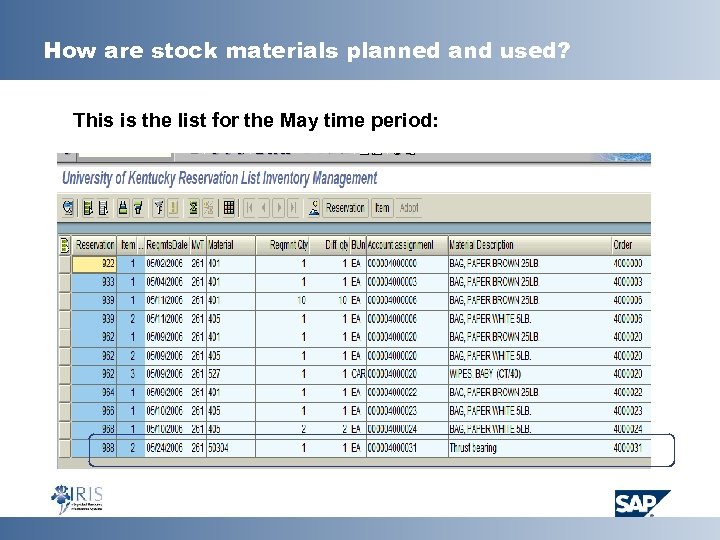The height and width of the screenshot is (540, 720).
Task: Click date 05/02/2006 in first row
Action: click(x=164, y=264)
